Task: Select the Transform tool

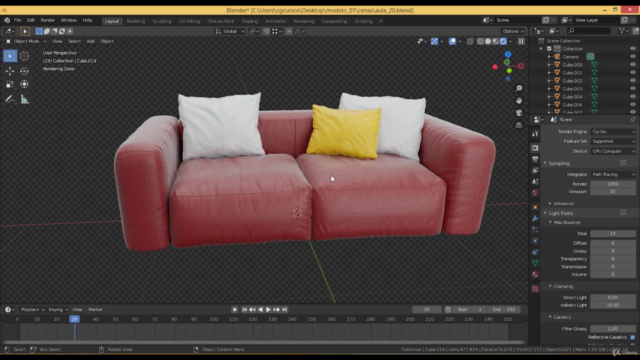Action: tap(24, 84)
